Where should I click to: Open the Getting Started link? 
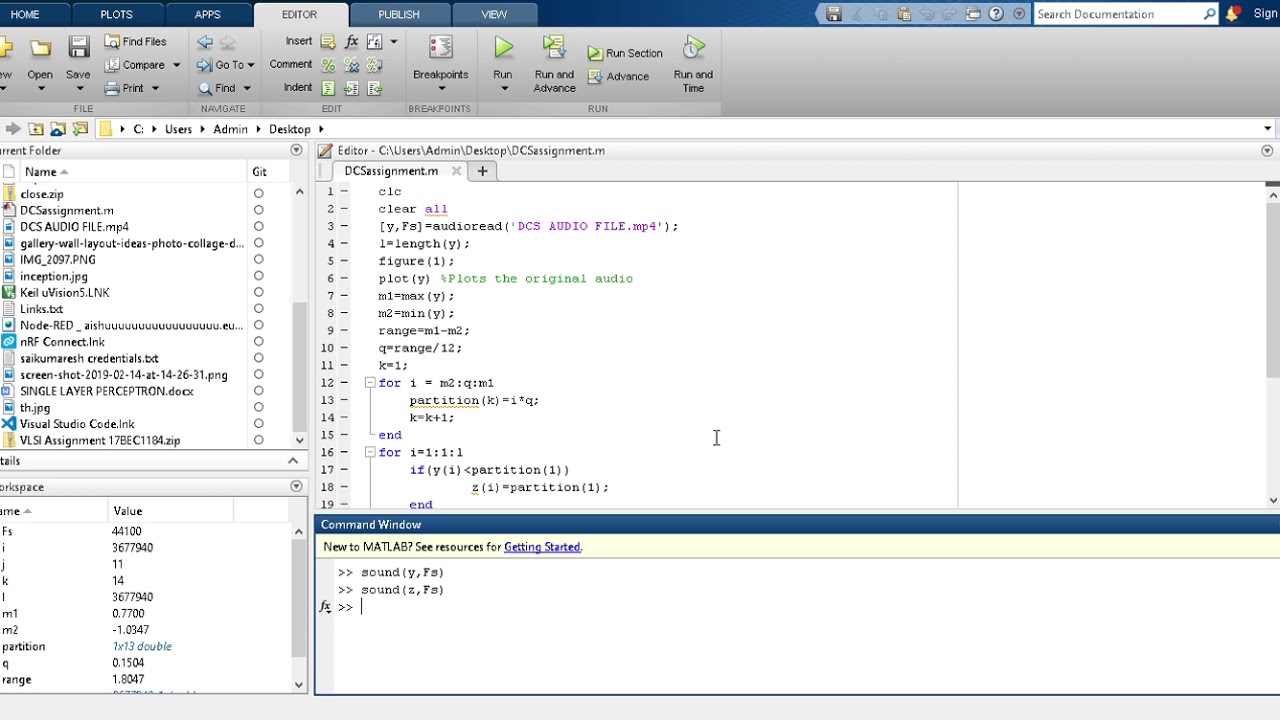point(542,547)
